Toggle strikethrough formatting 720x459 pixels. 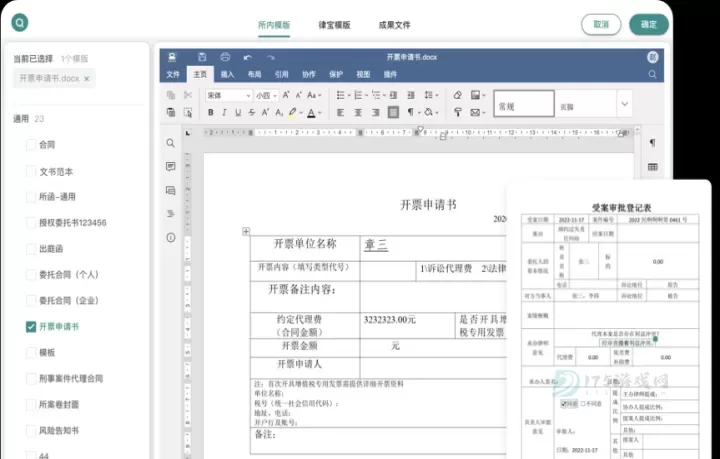pyautogui.click(x=252, y=112)
